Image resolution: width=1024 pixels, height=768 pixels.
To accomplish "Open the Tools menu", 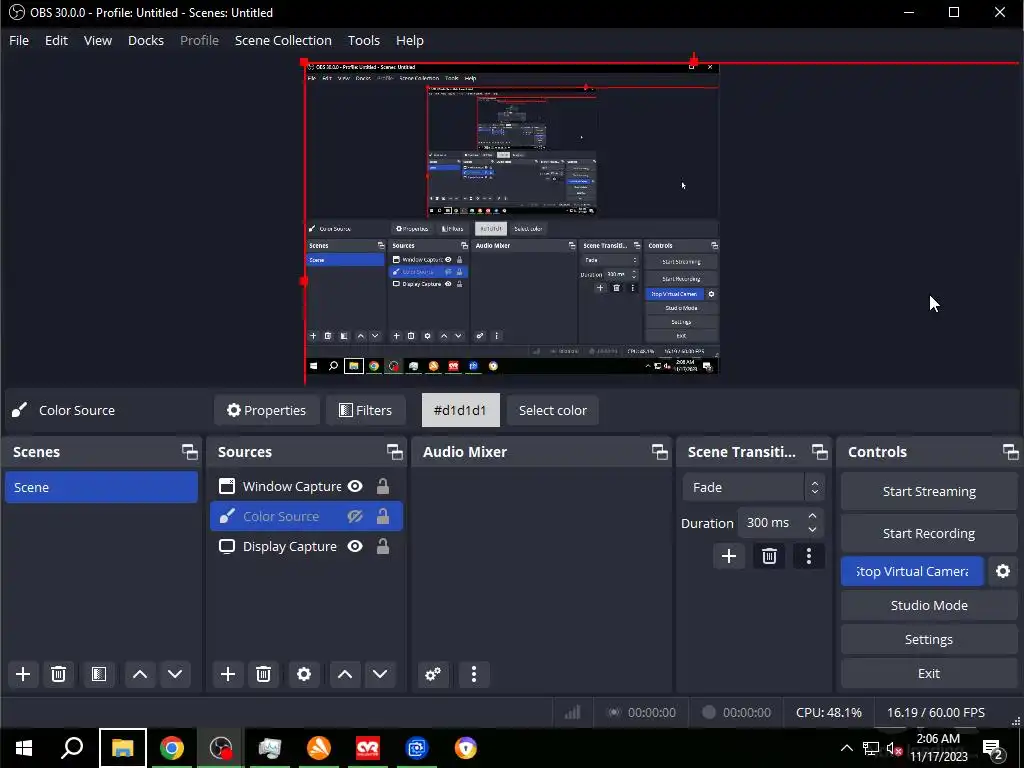I will pos(364,40).
